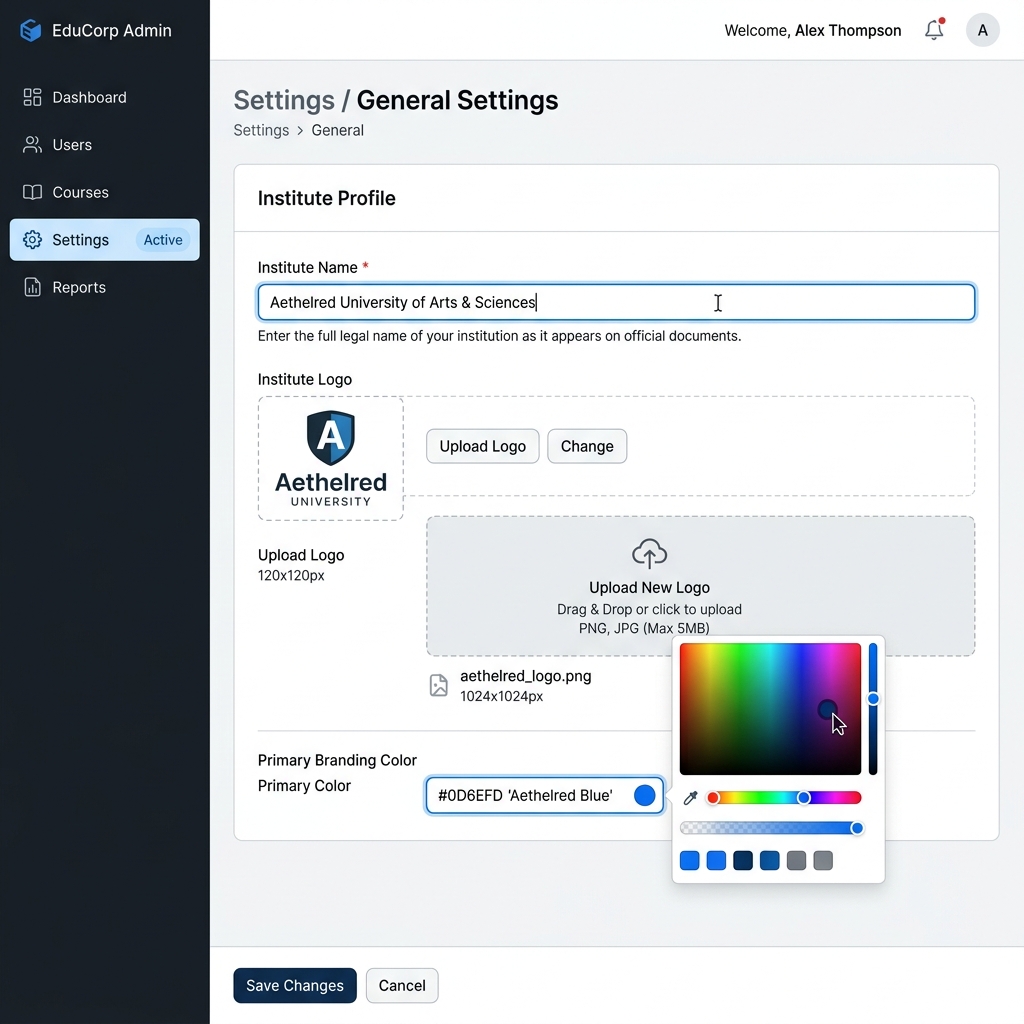Click the aethelred_logo.png file name
The height and width of the screenshot is (1024, 1024).
tap(526, 676)
